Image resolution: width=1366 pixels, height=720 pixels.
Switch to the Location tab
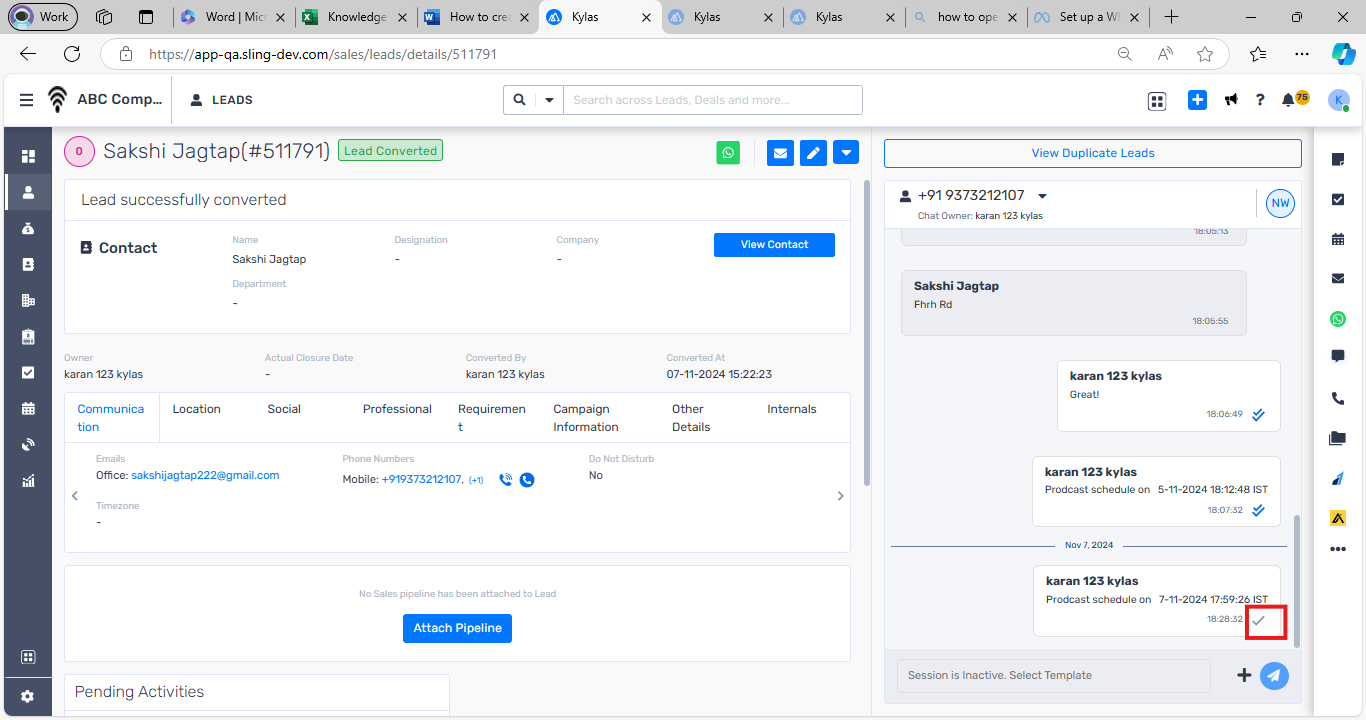point(196,409)
